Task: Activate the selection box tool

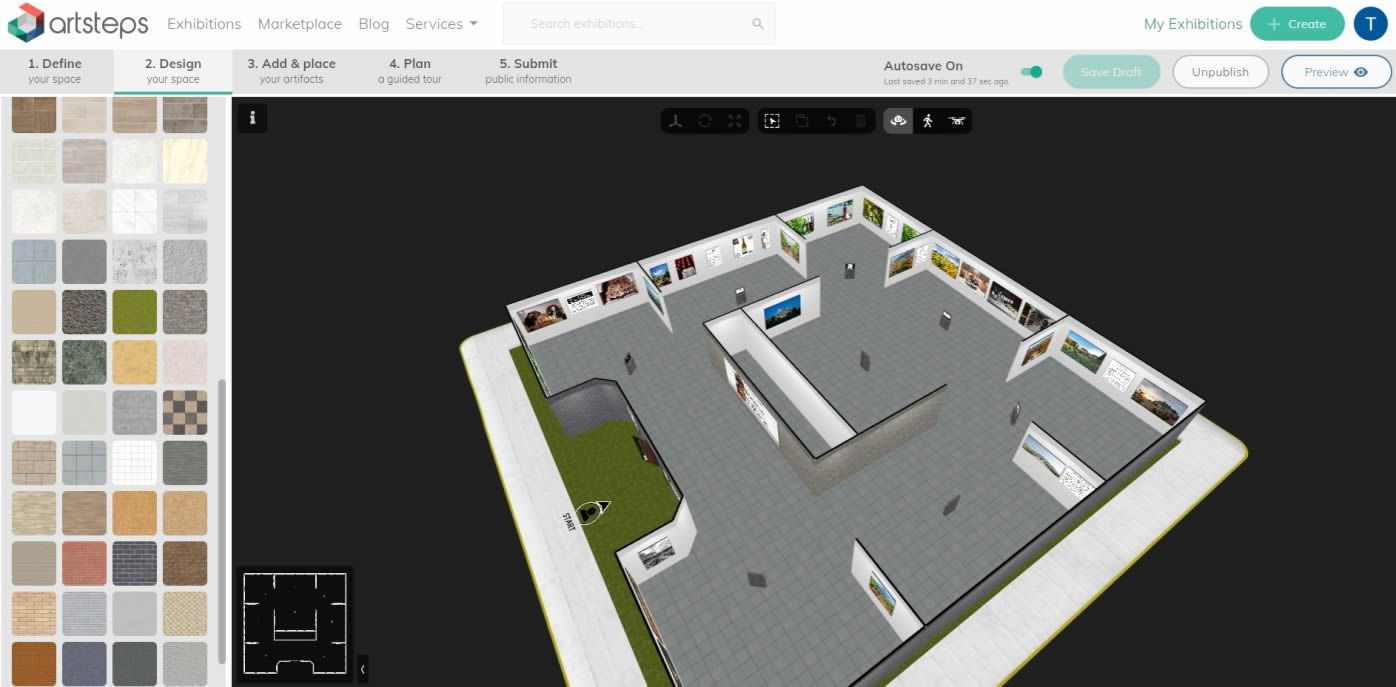Action: [772, 121]
